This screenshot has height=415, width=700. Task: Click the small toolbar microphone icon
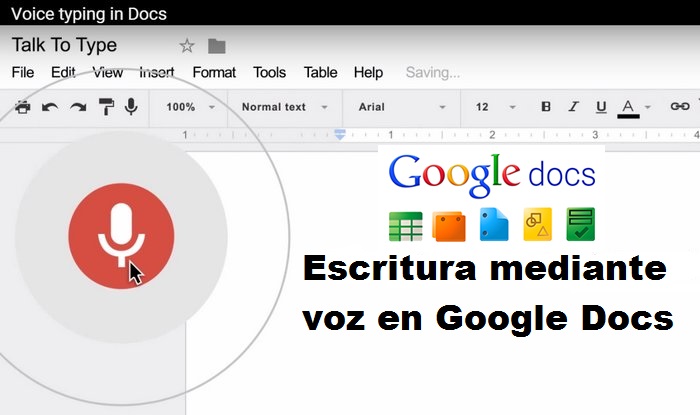point(131,107)
